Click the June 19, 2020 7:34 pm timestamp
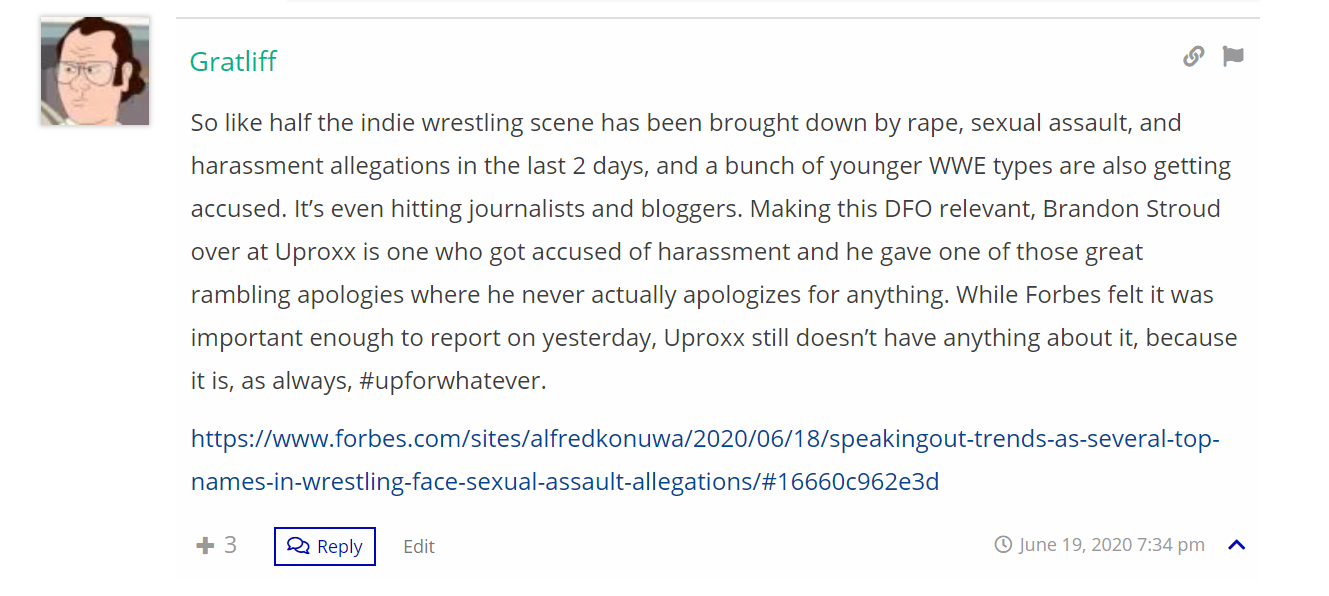This screenshot has height=596, width=1329. 1112,545
